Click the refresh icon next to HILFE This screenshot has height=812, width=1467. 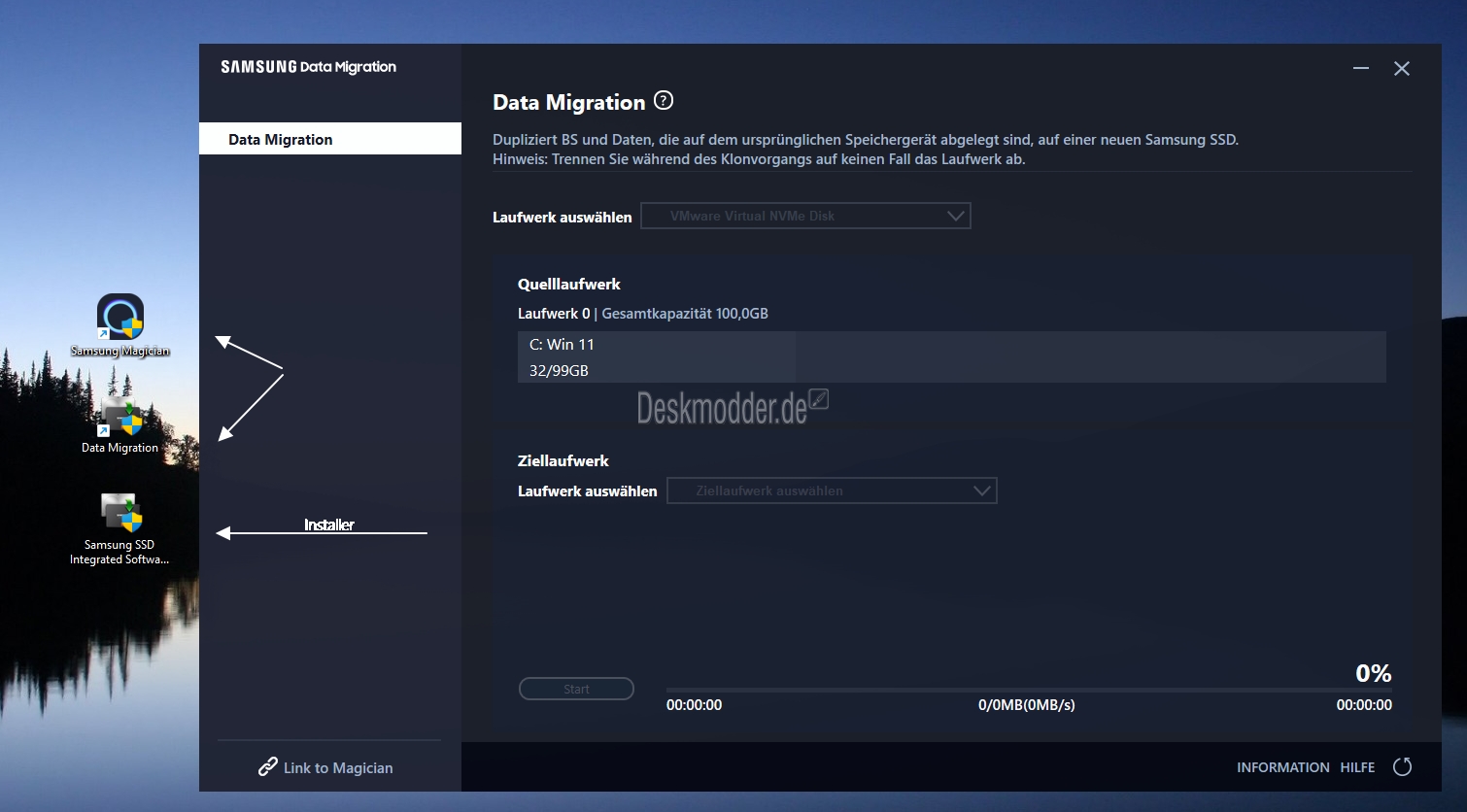[x=1402, y=767]
